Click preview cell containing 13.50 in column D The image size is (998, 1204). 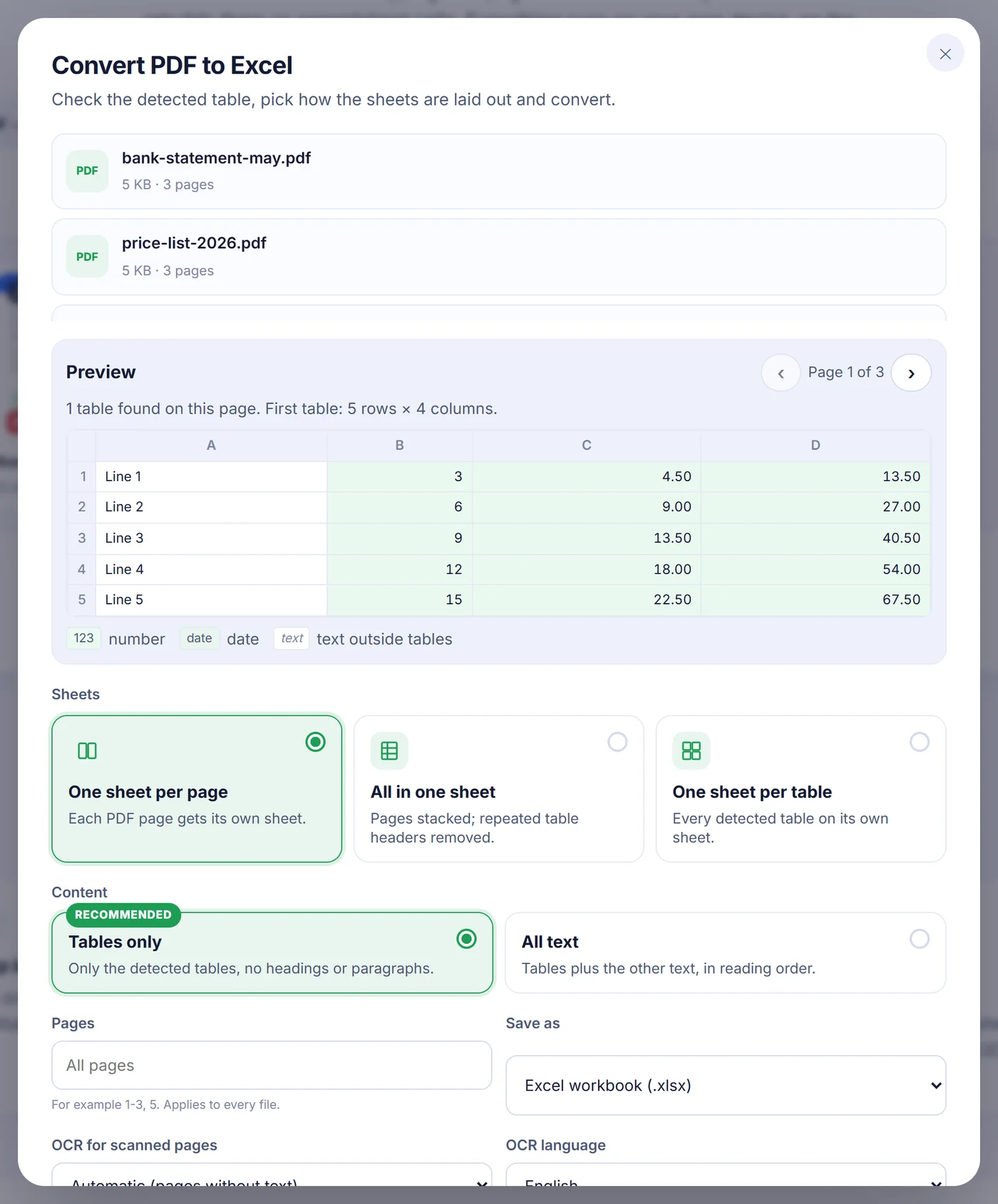click(816, 476)
